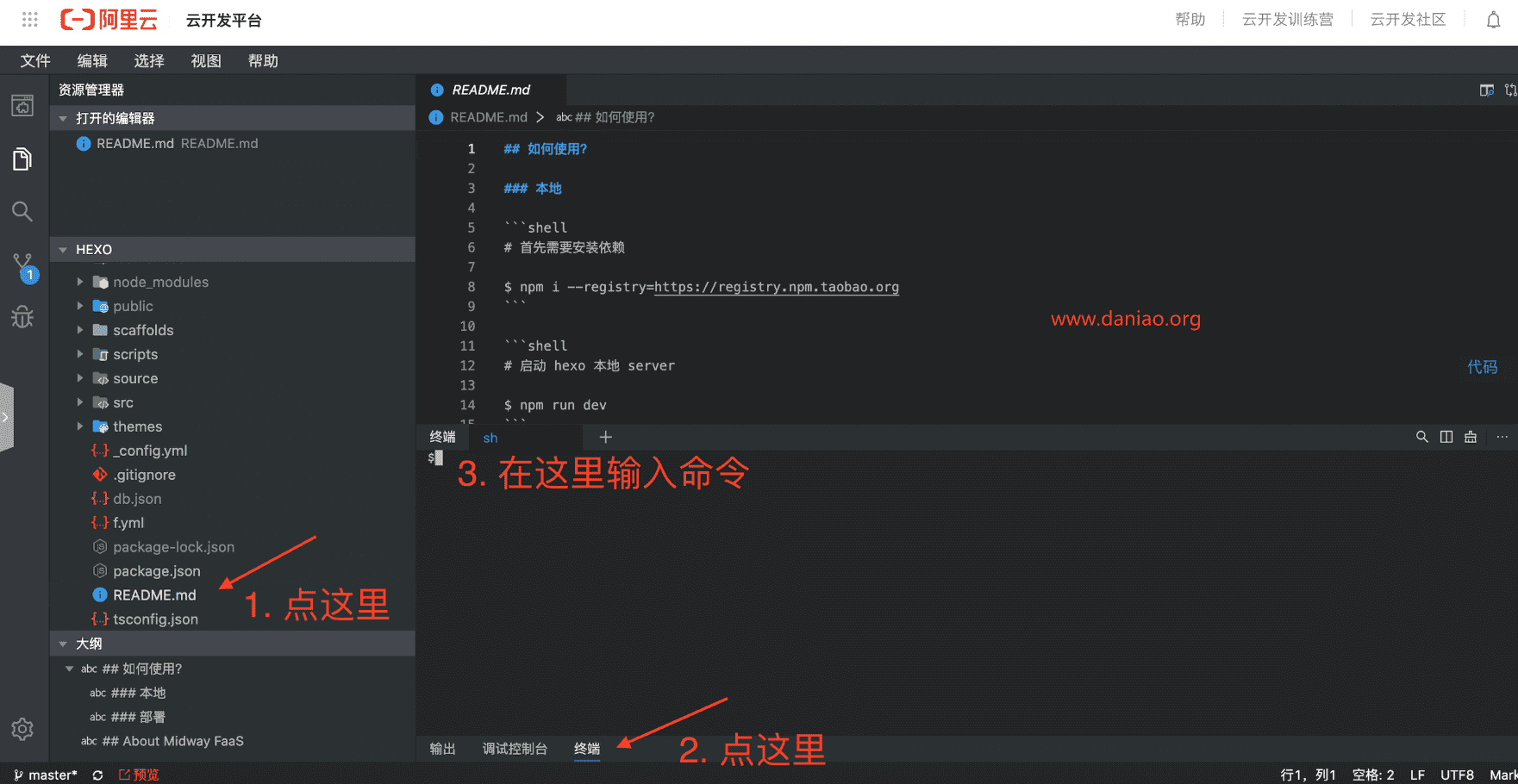Open package-lock.json file

click(173, 547)
